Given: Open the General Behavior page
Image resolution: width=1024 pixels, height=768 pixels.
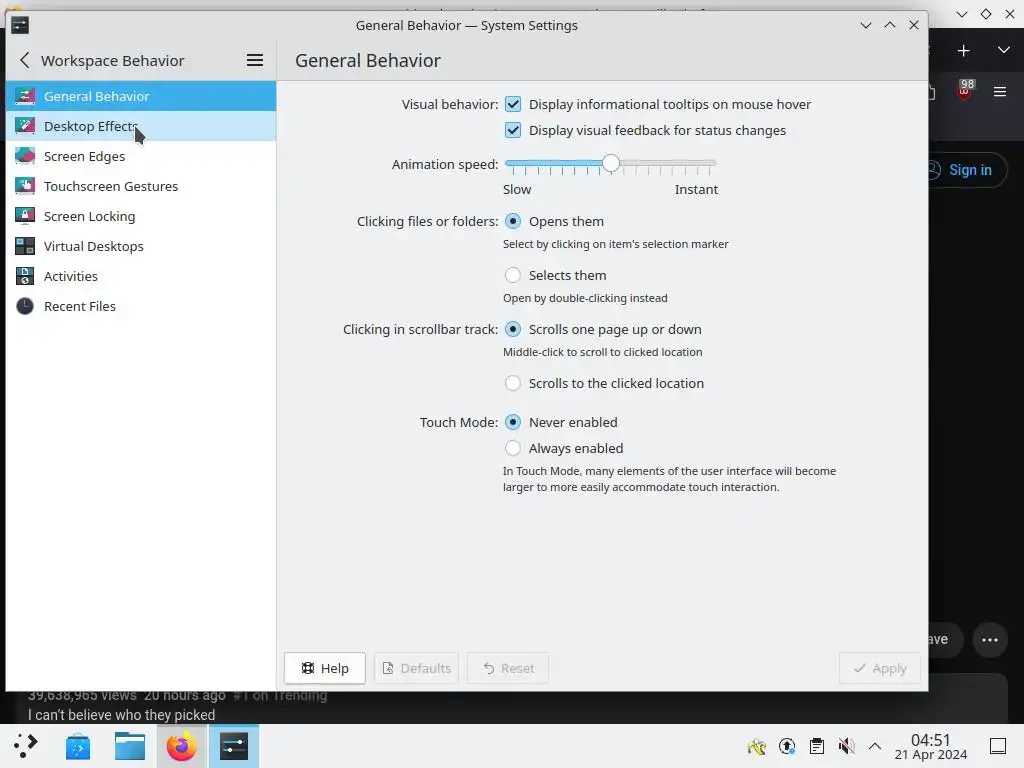Looking at the screenshot, I should 141,96.
